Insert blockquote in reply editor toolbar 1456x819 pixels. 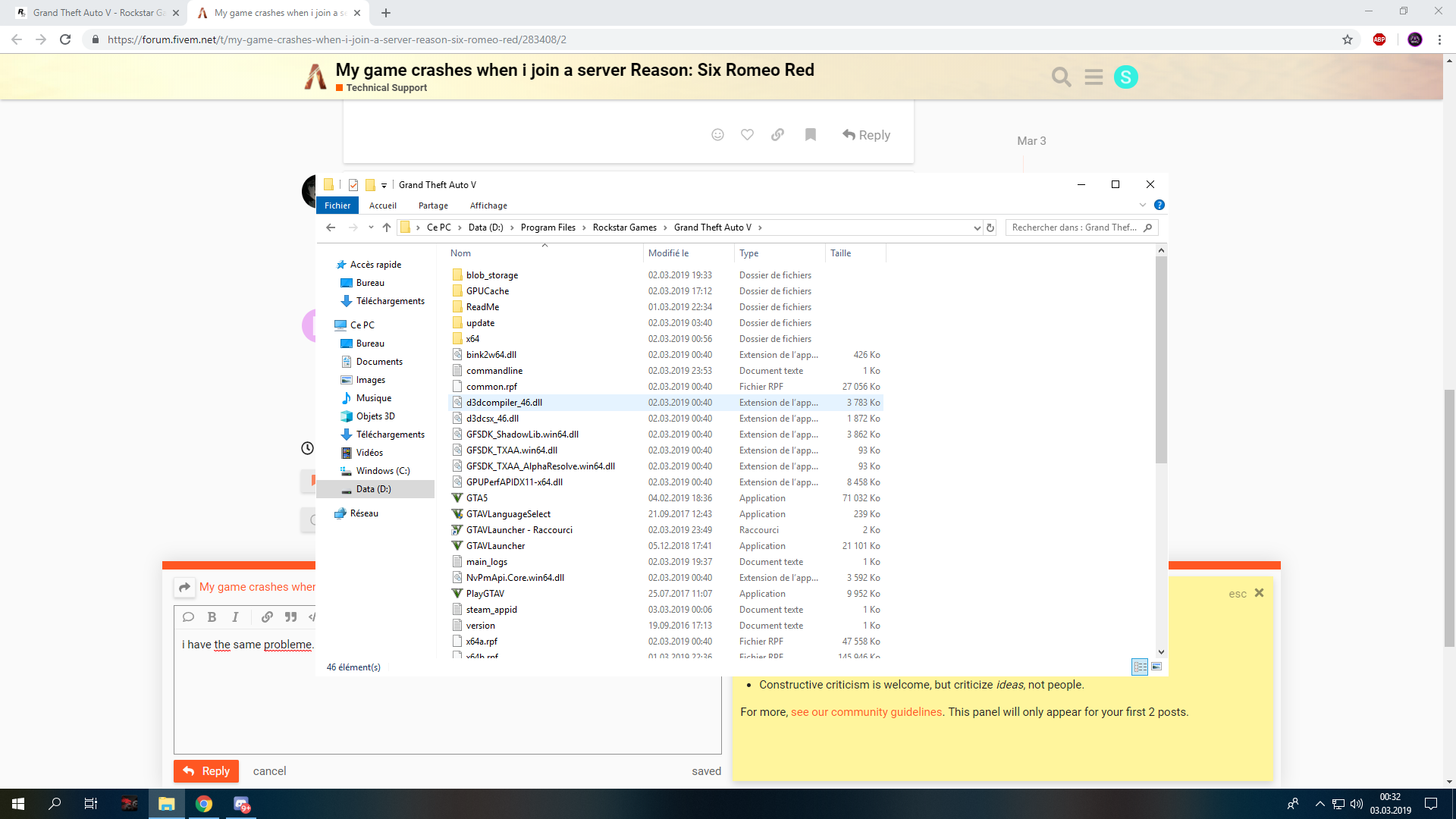[x=290, y=617]
